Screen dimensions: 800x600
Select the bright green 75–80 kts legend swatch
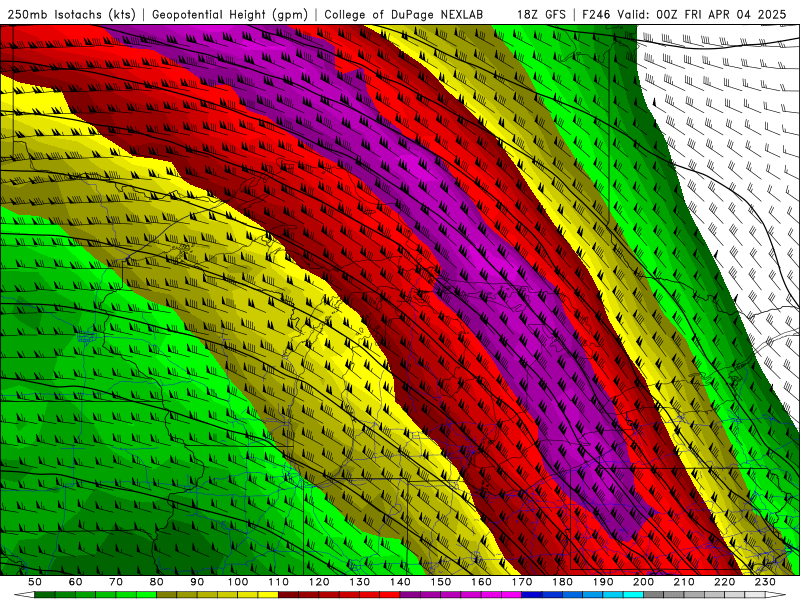pos(146,594)
